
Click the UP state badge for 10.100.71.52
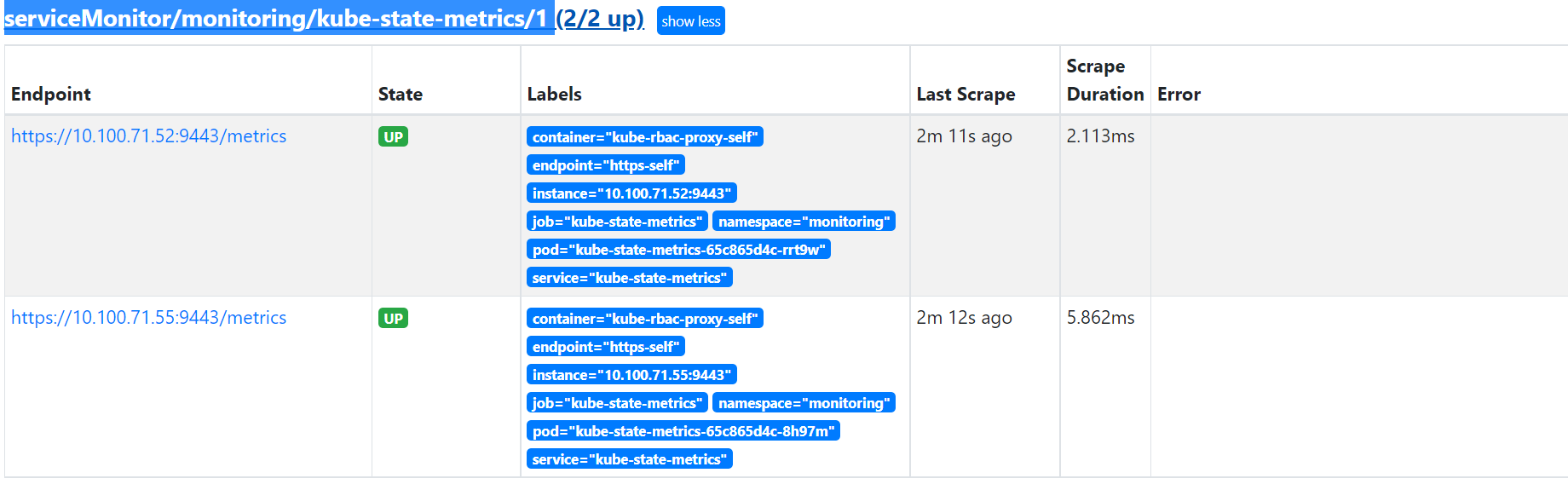coord(393,137)
